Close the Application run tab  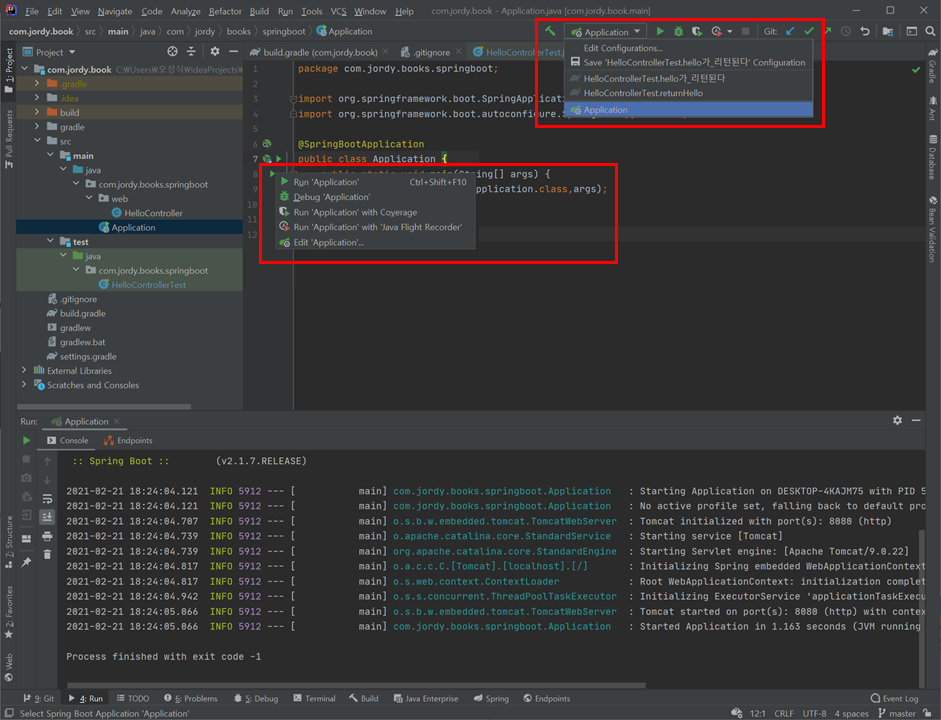pos(117,421)
